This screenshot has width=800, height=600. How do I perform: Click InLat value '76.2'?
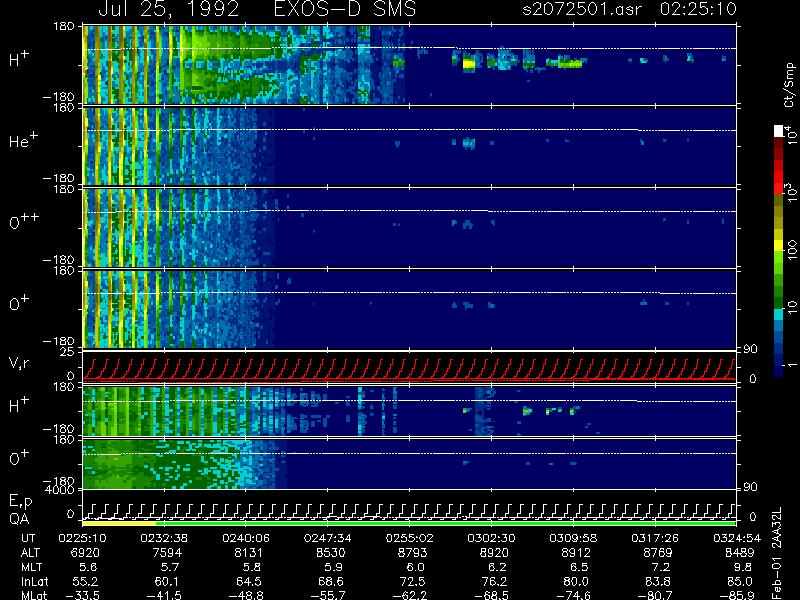(x=494, y=581)
